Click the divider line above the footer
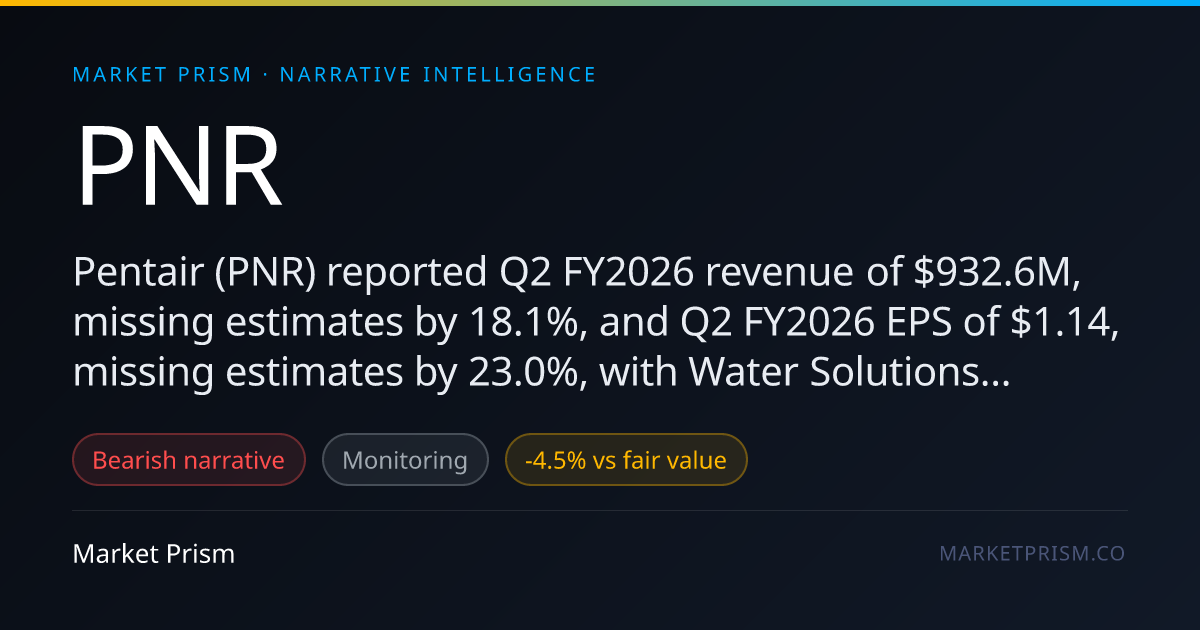 [600, 511]
